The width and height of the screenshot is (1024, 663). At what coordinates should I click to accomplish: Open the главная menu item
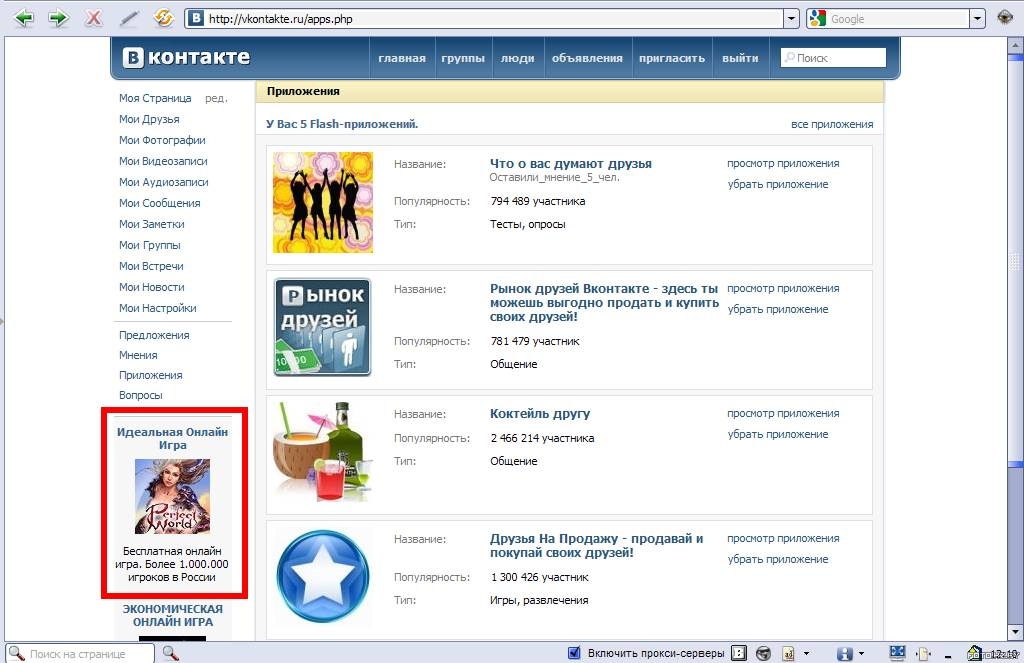click(x=402, y=58)
